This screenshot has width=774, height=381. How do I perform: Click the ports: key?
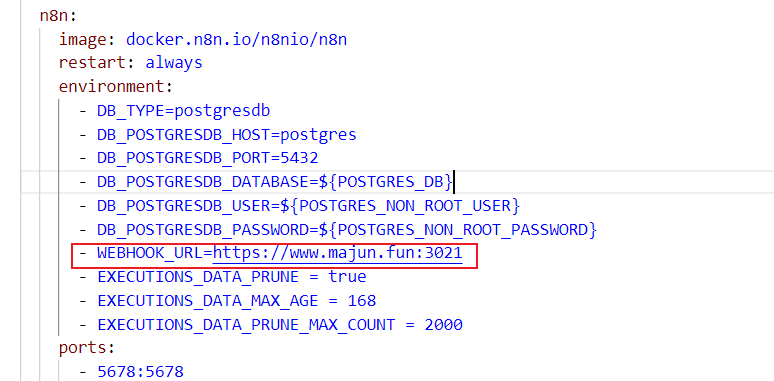[x=87, y=348]
